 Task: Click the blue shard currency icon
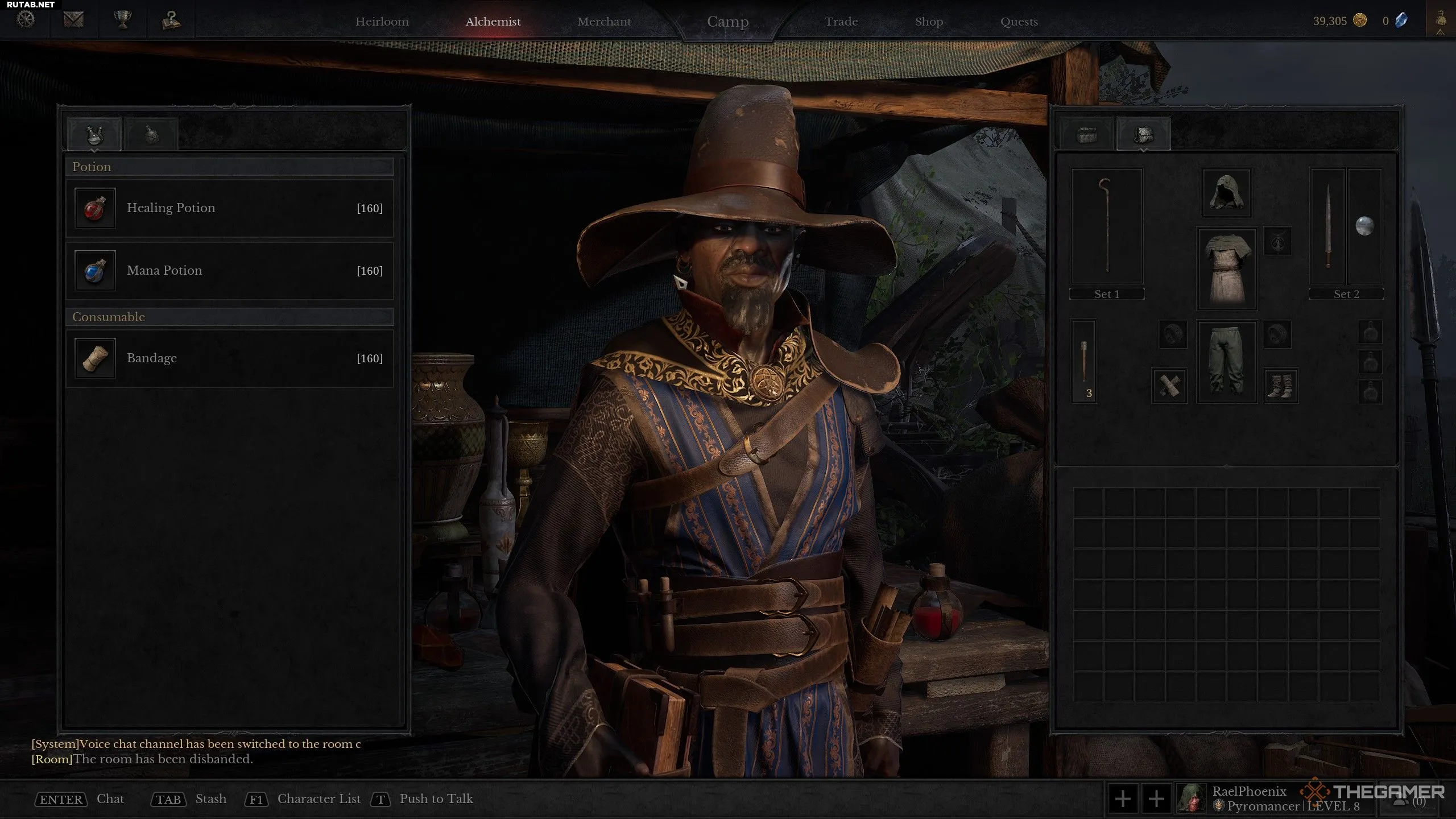pos(1402,20)
